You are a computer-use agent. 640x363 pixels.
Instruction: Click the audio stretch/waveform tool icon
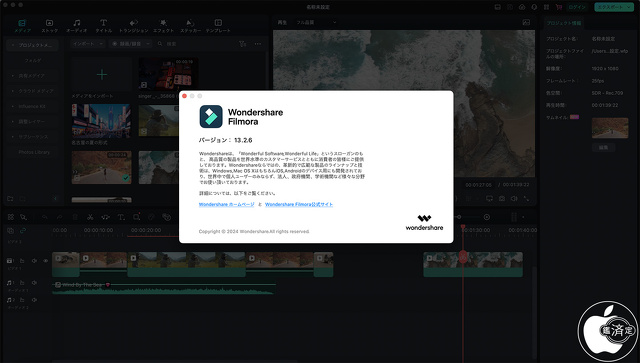tap(105, 217)
